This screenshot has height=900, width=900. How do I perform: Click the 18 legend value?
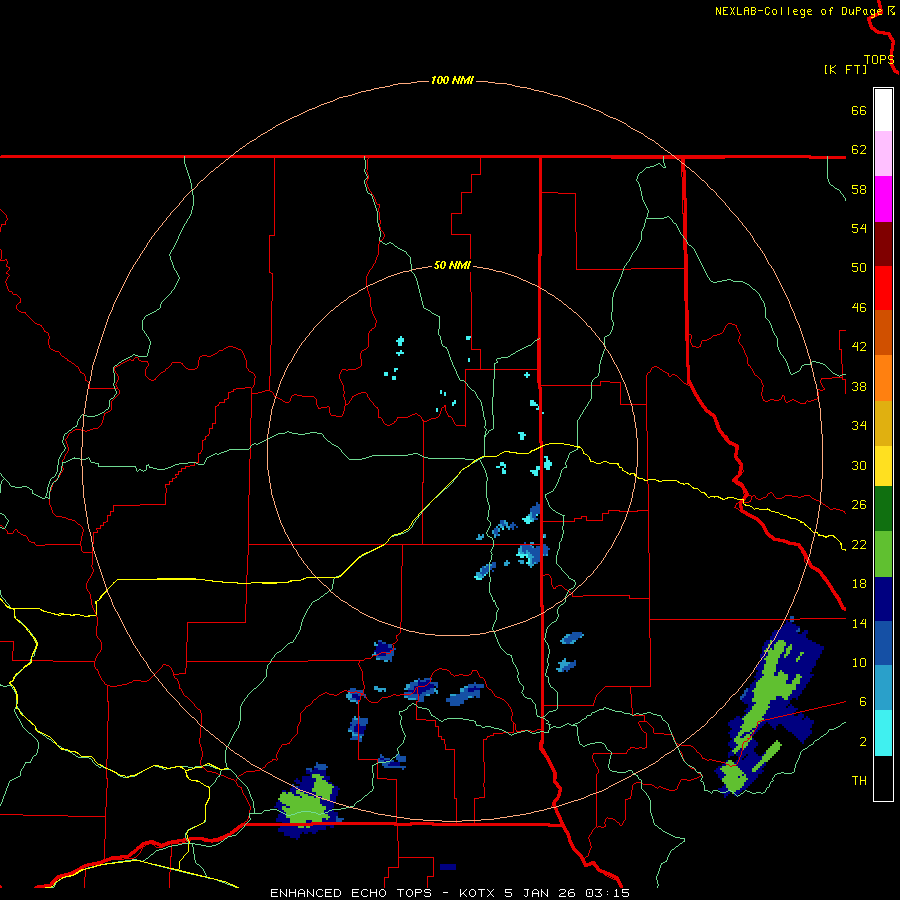tap(859, 584)
